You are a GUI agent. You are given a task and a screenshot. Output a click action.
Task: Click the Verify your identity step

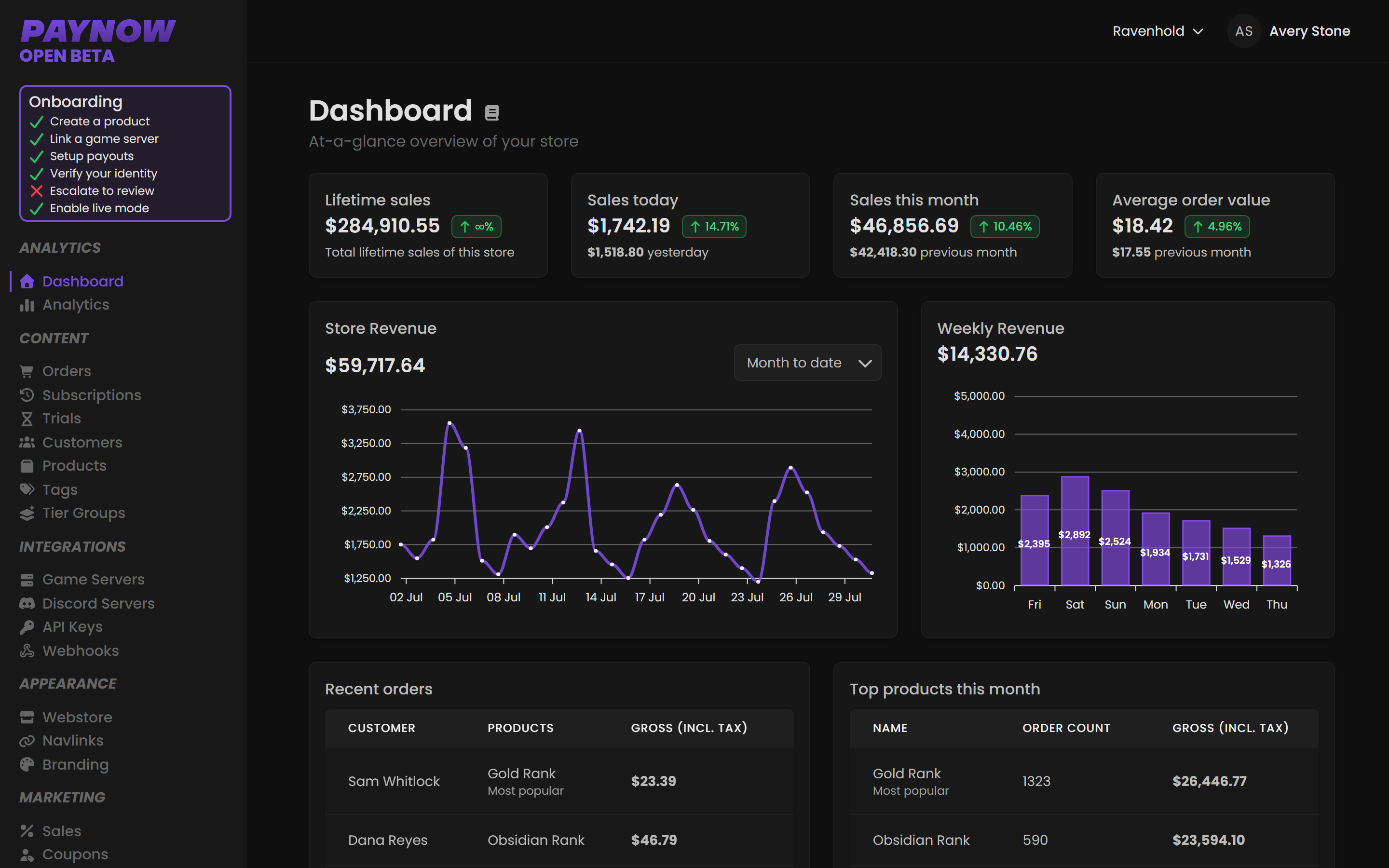coord(103,174)
